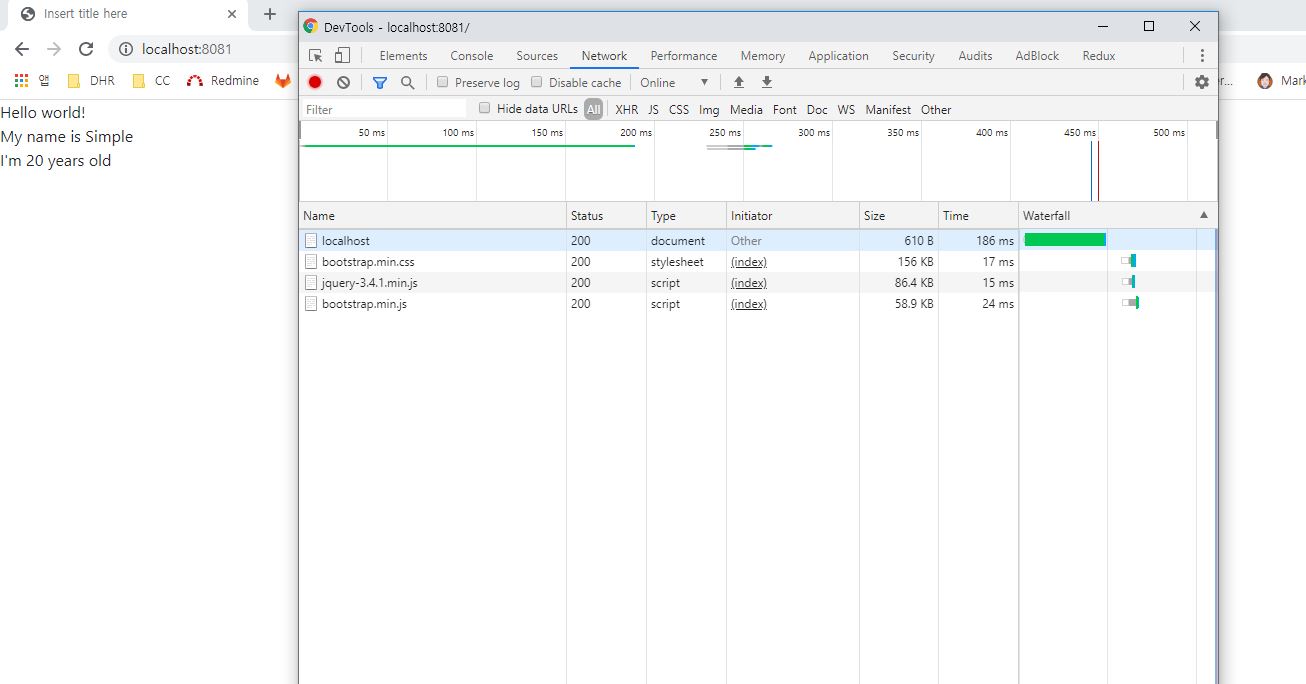
Task: Enable the Disable cache checkbox
Action: coord(536,82)
